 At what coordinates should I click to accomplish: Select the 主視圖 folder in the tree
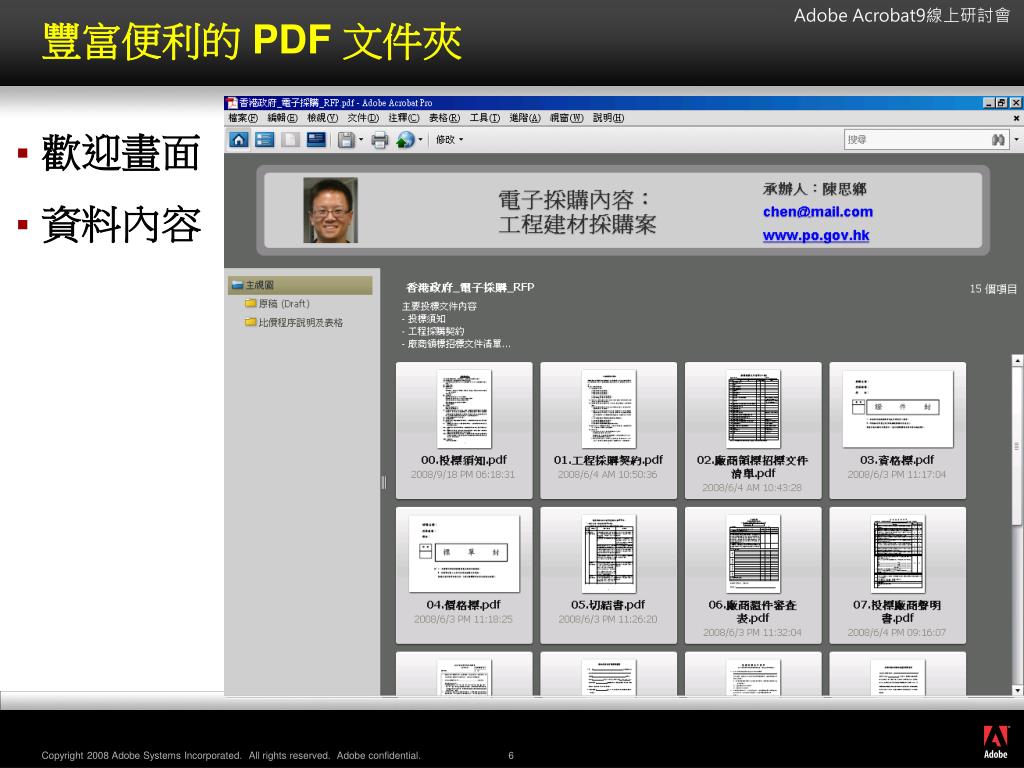click(300, 285)
